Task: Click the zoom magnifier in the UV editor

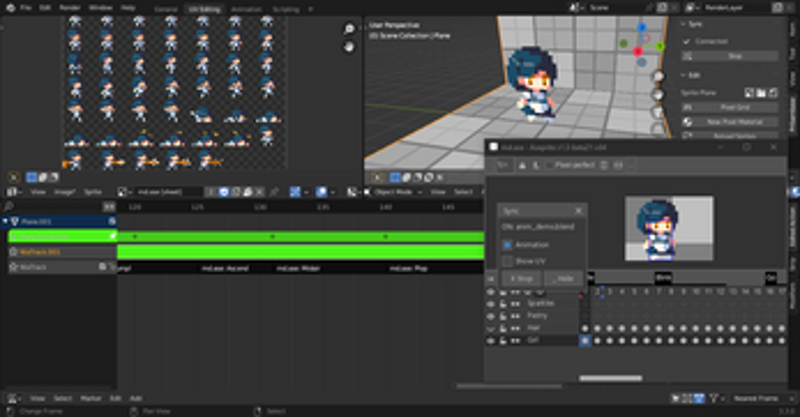Action: point(349,29)
